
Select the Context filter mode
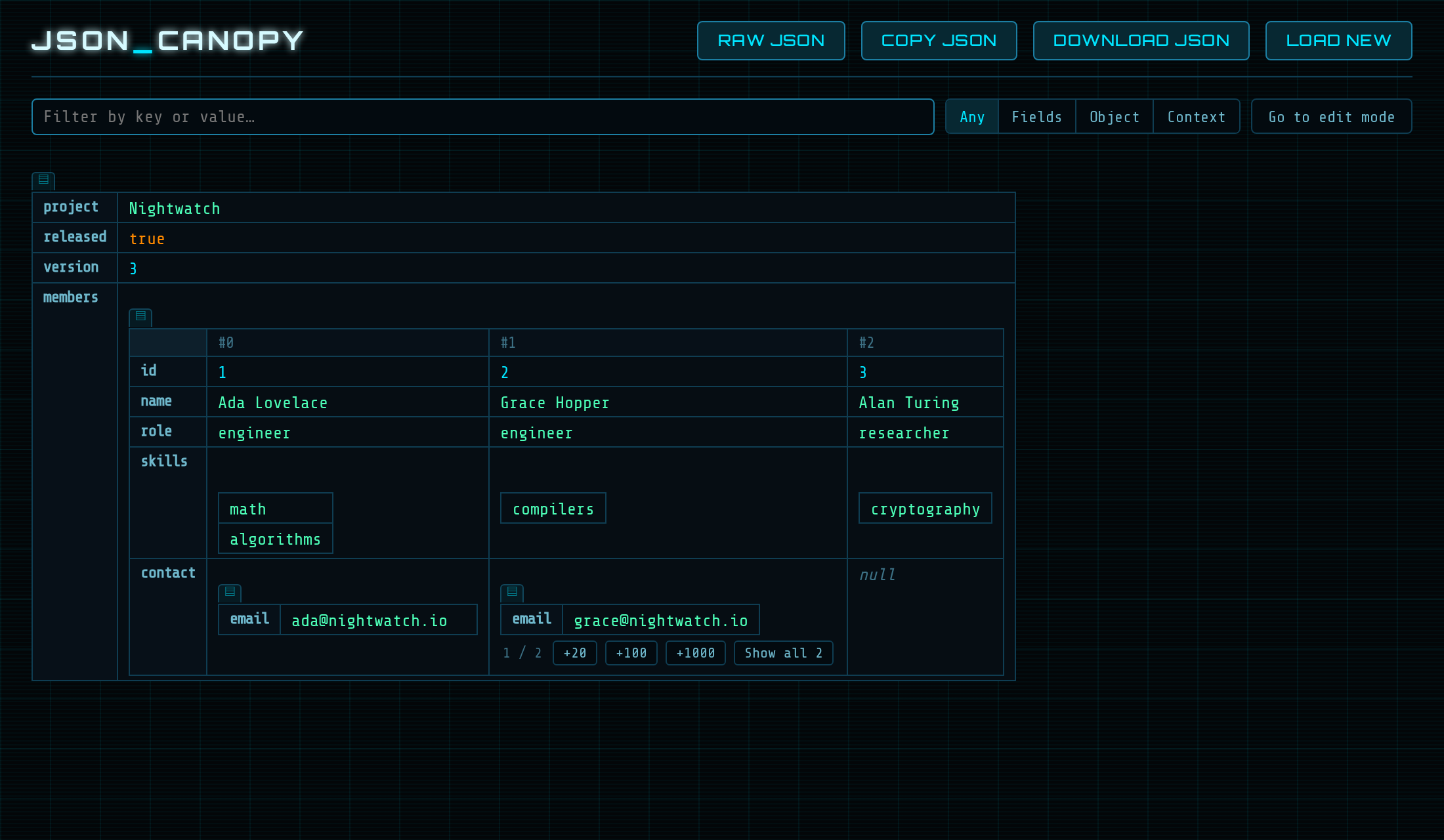pyautogui.click(x=1197, y=117)
